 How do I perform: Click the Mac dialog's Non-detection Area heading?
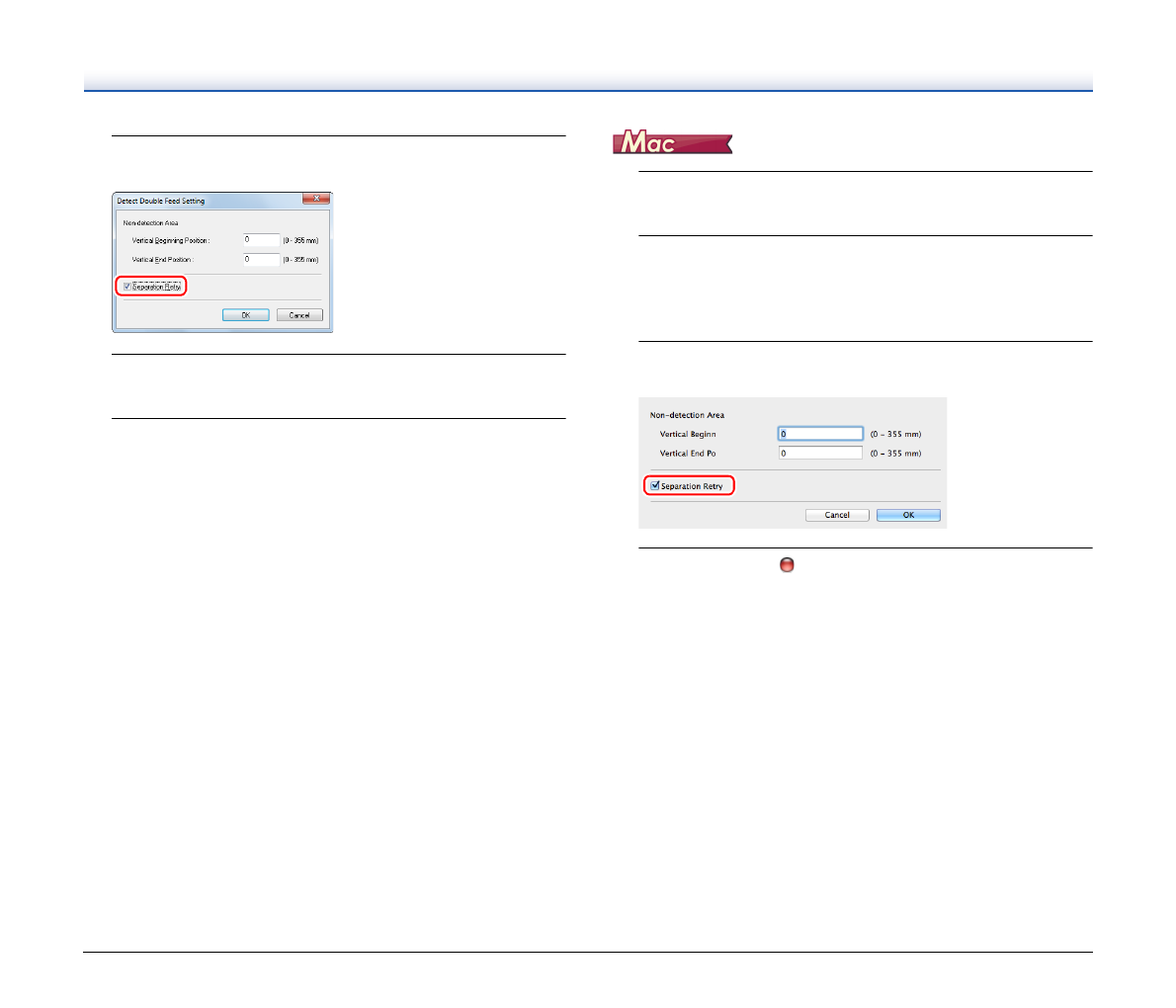coord(687,415)
